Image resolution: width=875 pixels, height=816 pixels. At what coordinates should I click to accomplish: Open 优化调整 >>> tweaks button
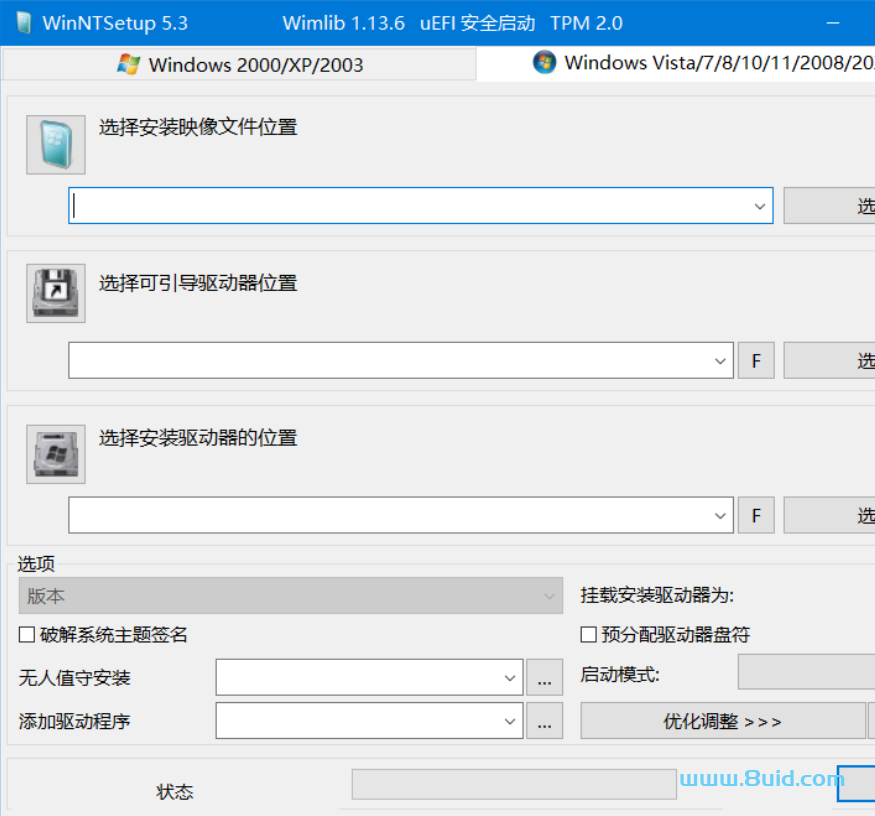tap(723, 721)
